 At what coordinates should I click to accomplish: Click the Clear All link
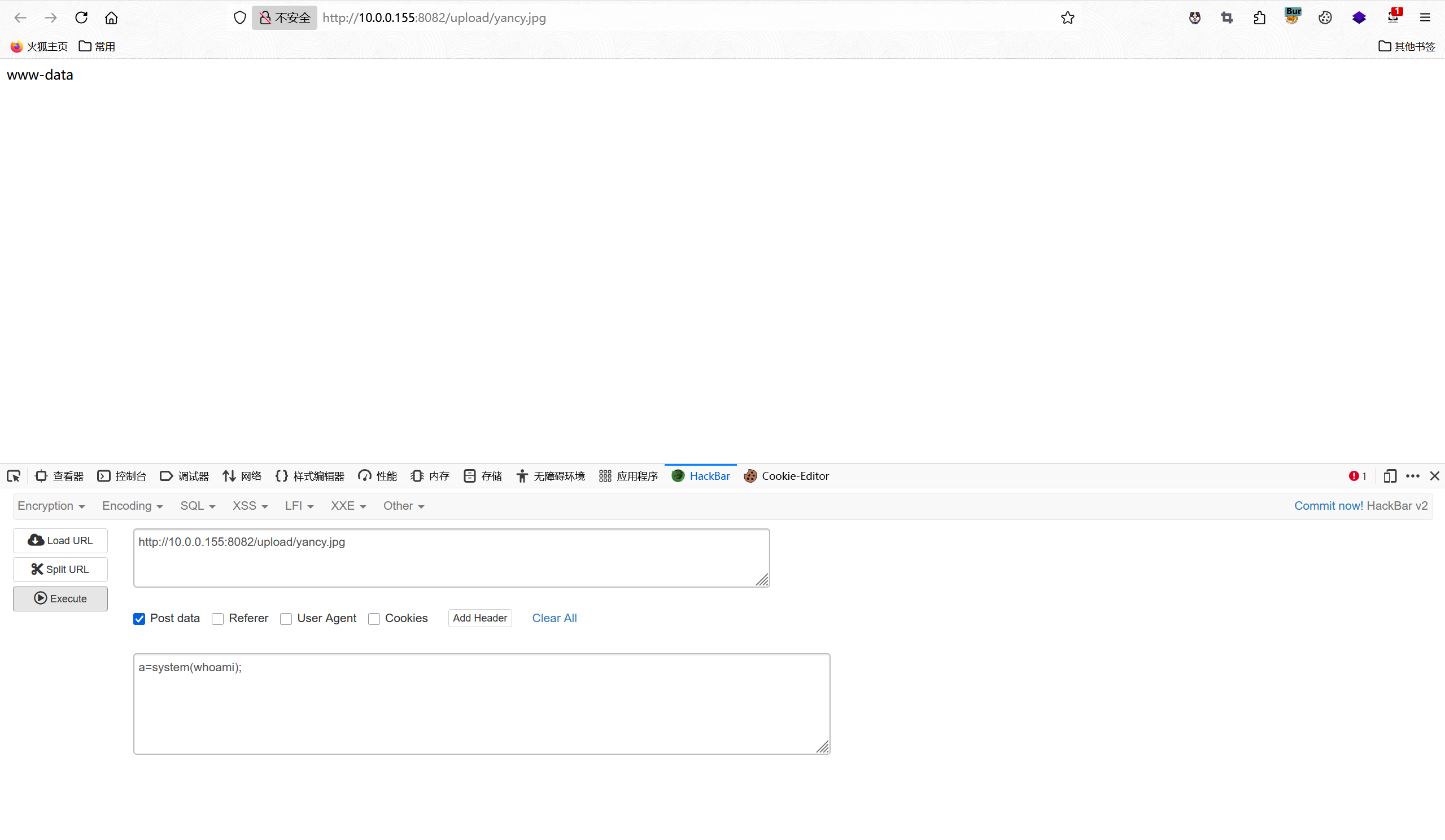554,618
